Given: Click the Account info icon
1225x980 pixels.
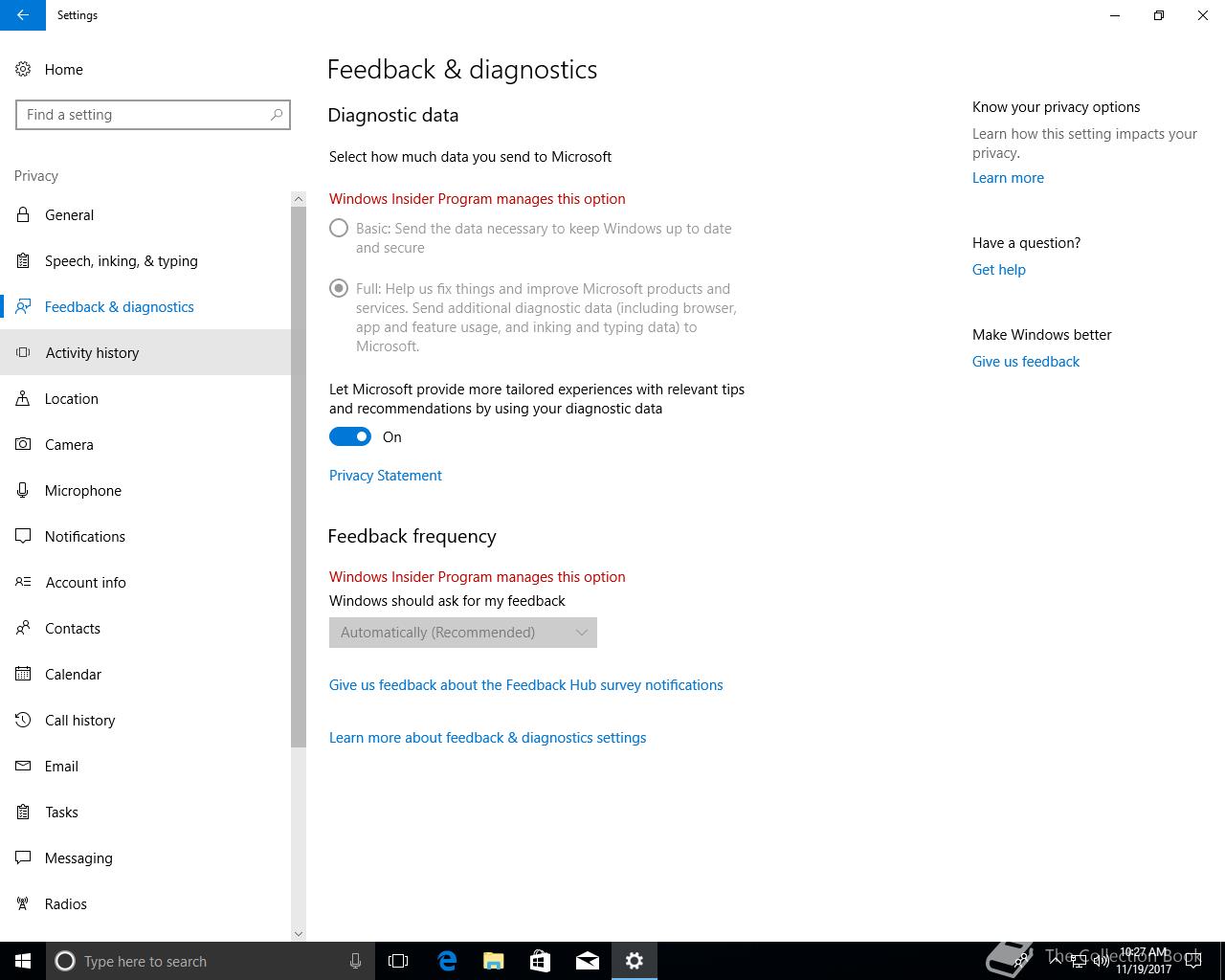Looking at the screenshot, I should coord(23,582).
